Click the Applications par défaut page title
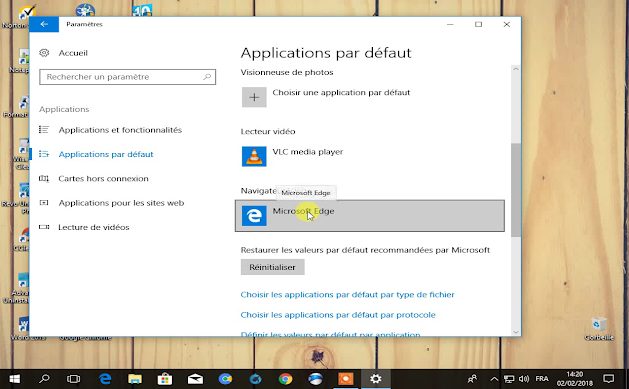 [326, 53]
